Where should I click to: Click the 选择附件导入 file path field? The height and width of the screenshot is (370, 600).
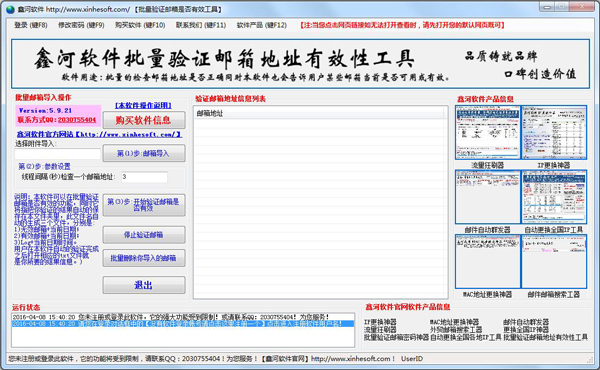point(57,154)
